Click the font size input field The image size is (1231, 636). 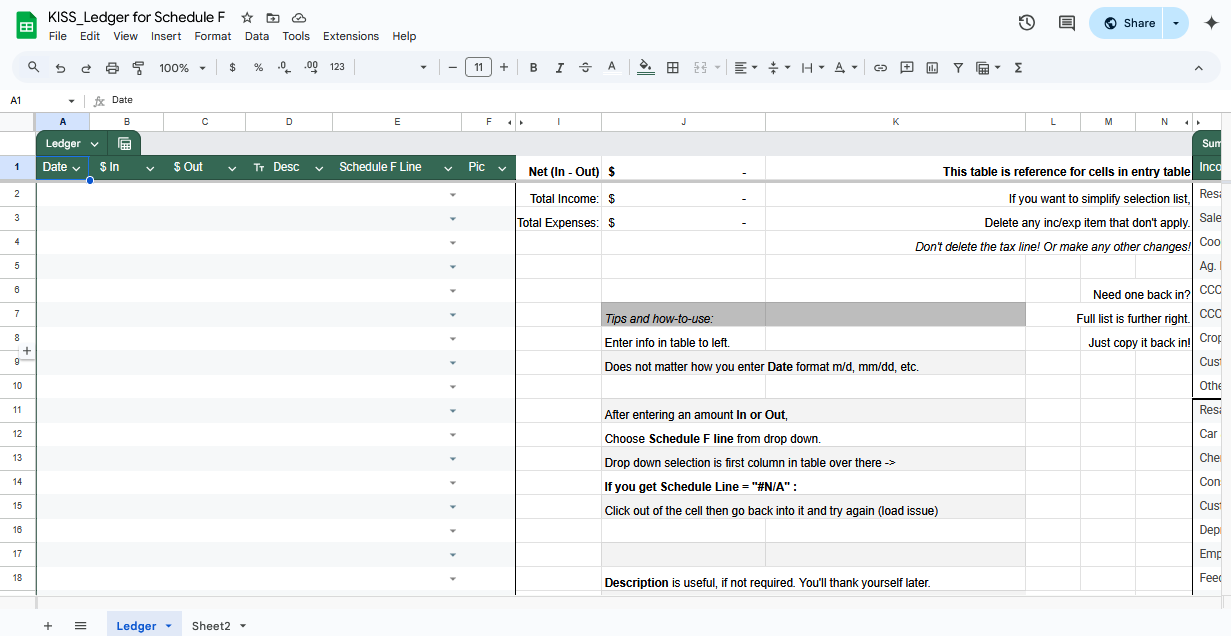478,68
